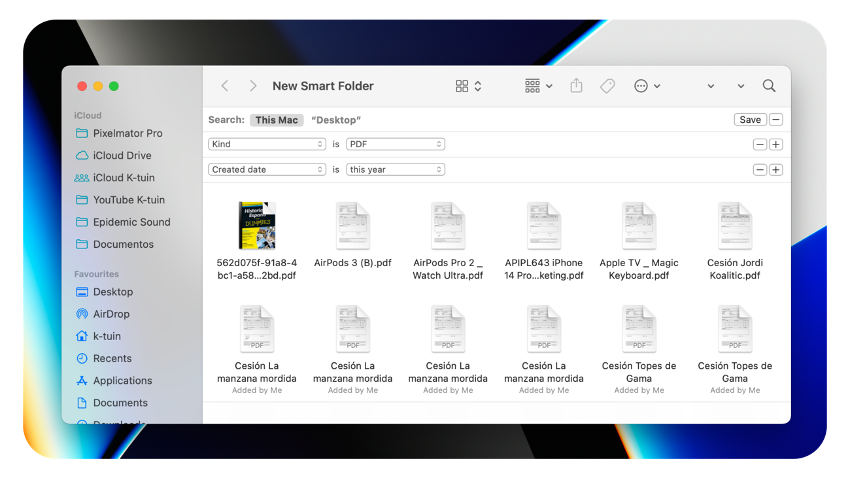The width and height of the screenshot is (850, 478).
Task: Open Recents in sidebar
Action: point(104,359)
